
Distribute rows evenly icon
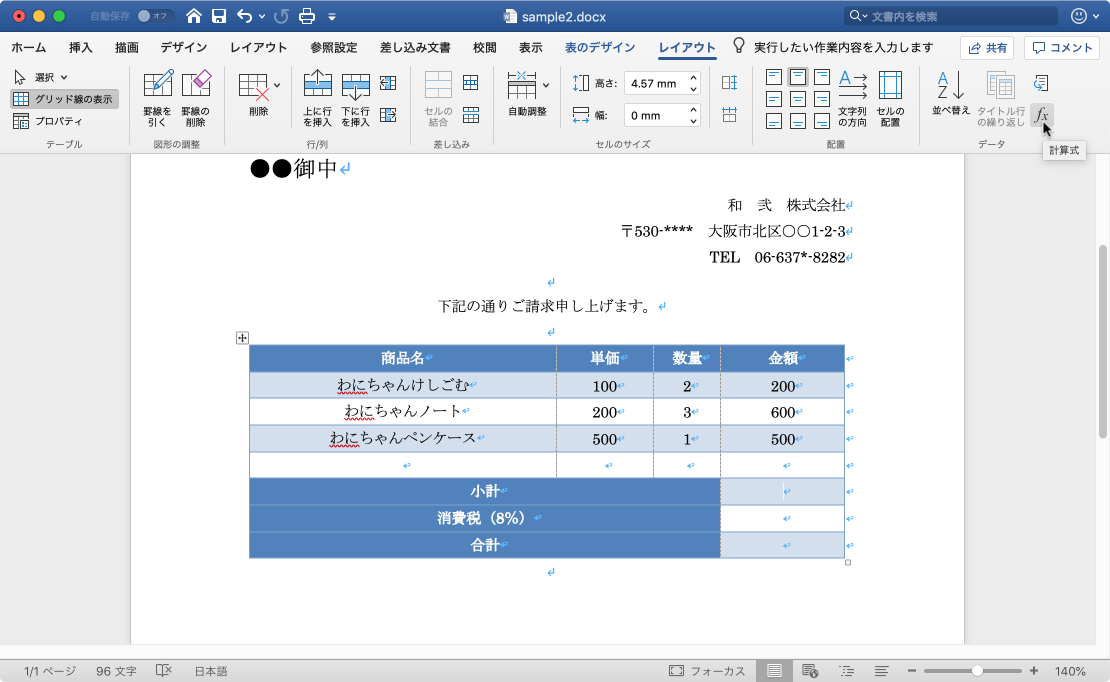click(729, 83)
